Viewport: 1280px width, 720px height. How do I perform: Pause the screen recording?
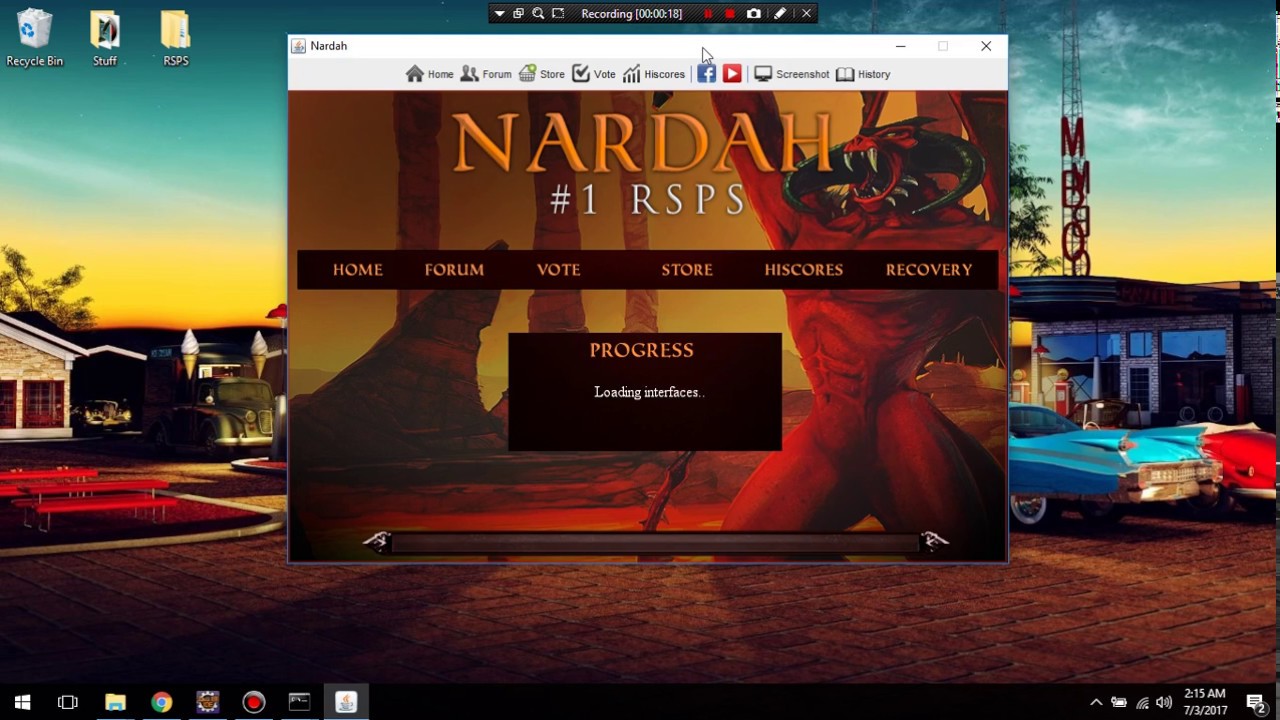[709, 14]
